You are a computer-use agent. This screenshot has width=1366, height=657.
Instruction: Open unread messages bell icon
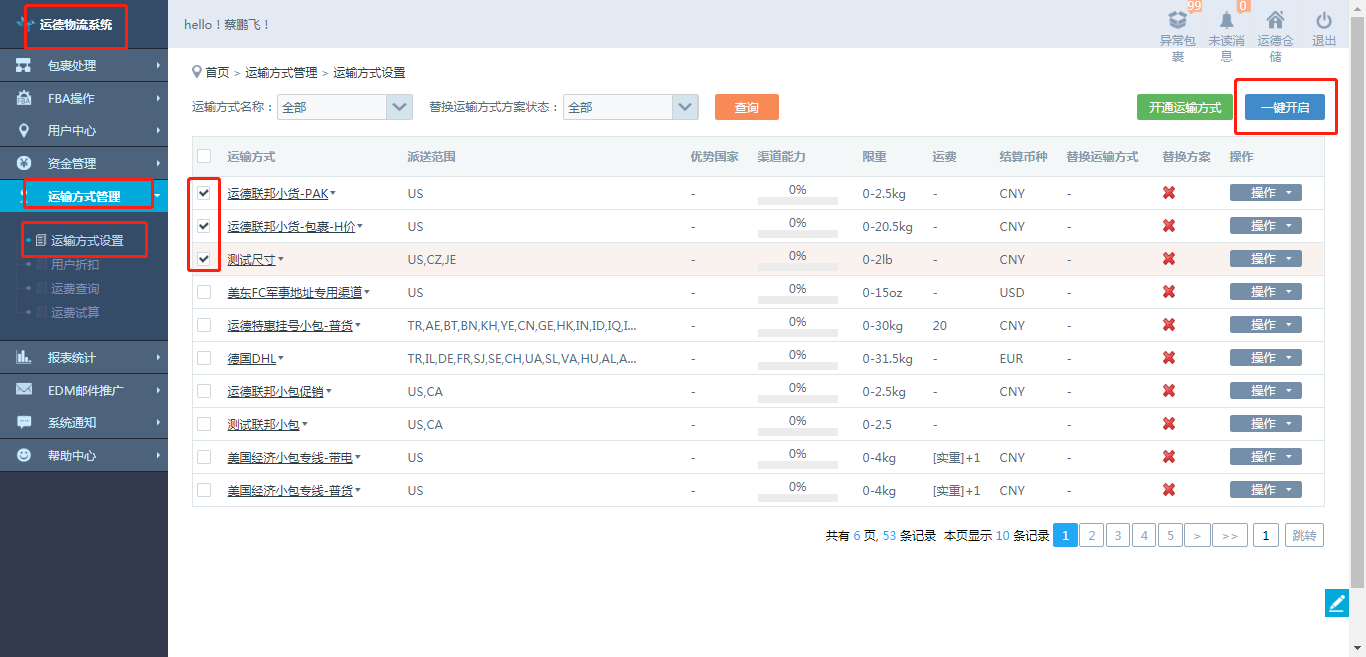pos(1226,20)
